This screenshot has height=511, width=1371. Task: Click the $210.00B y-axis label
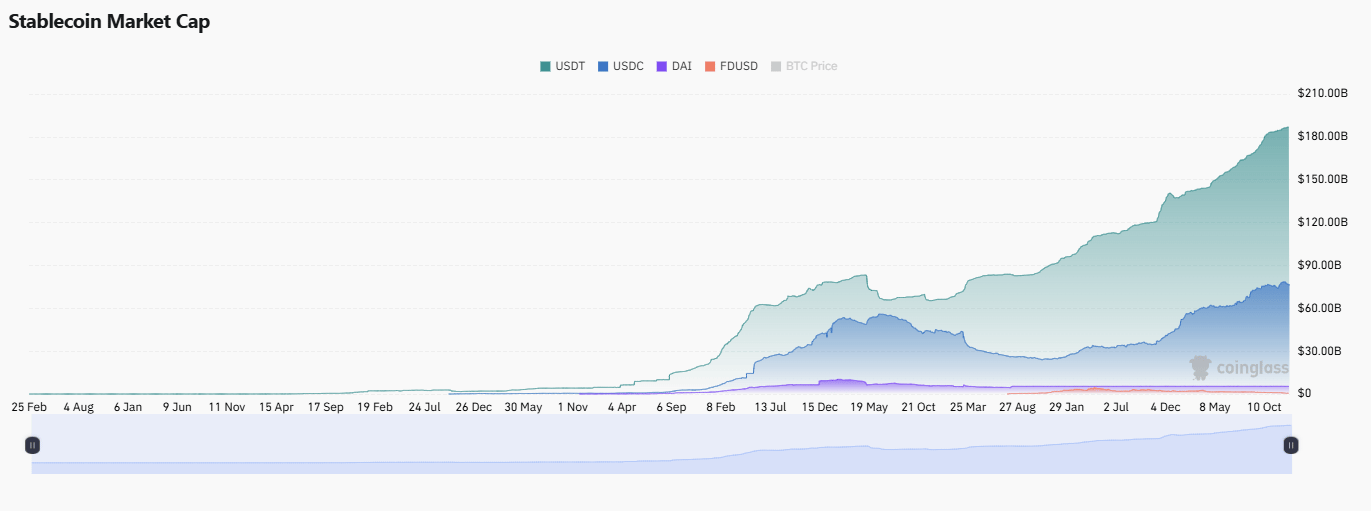tap(1322, 94)
